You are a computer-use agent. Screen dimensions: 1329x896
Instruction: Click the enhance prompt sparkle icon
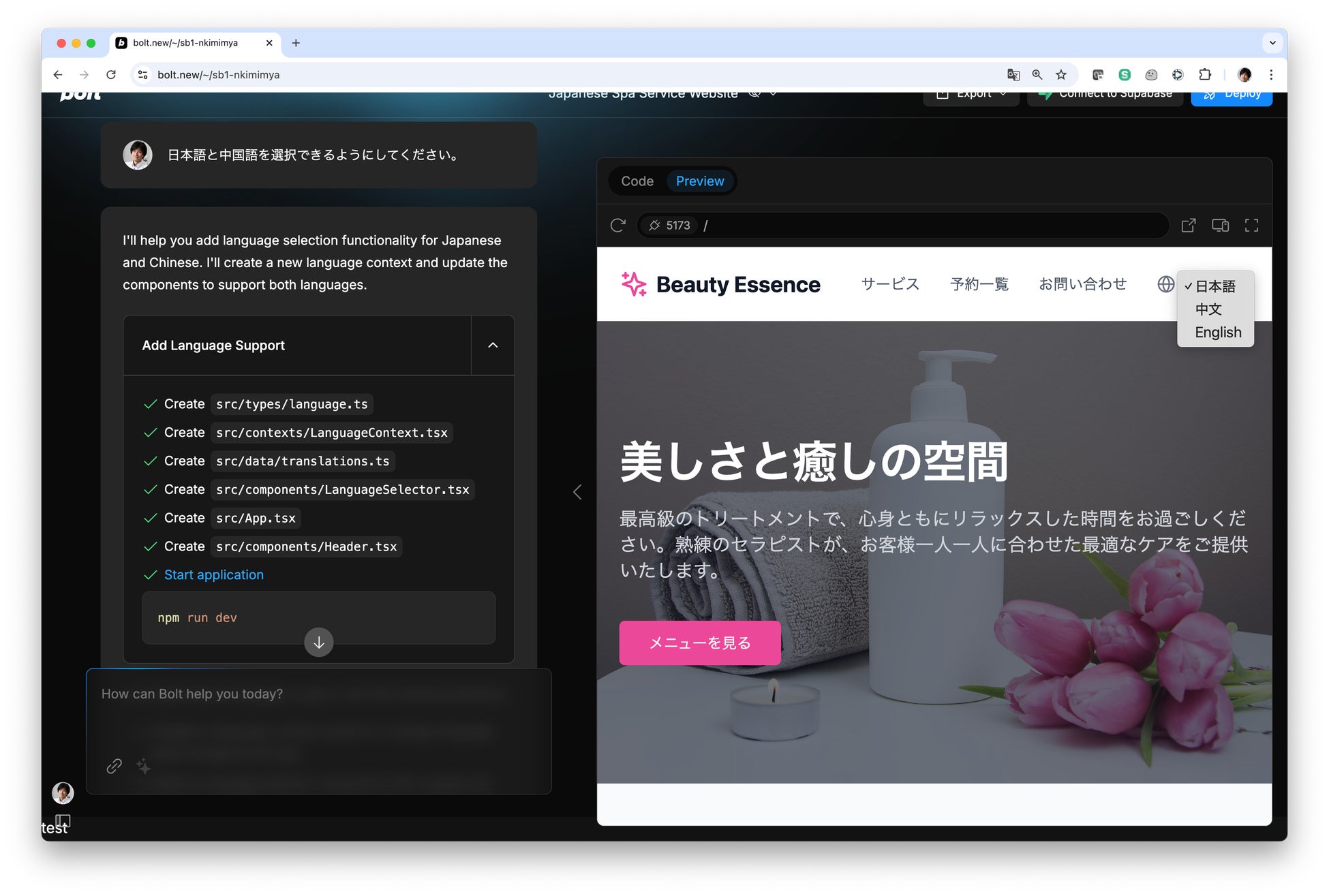click(x=144, y=766)
